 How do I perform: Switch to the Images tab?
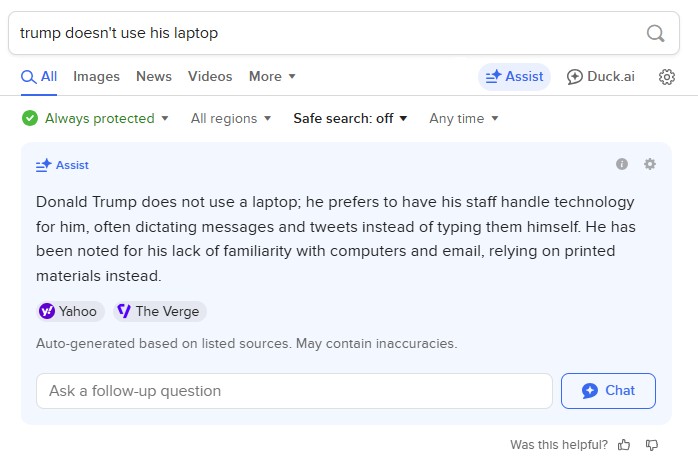click(x=97, y=77)
